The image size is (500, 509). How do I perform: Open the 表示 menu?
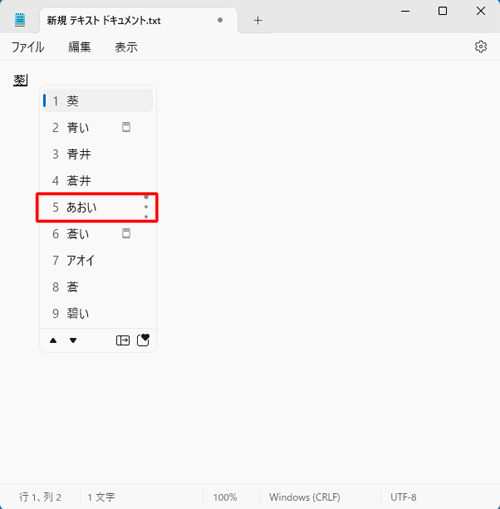click(126, 47)
